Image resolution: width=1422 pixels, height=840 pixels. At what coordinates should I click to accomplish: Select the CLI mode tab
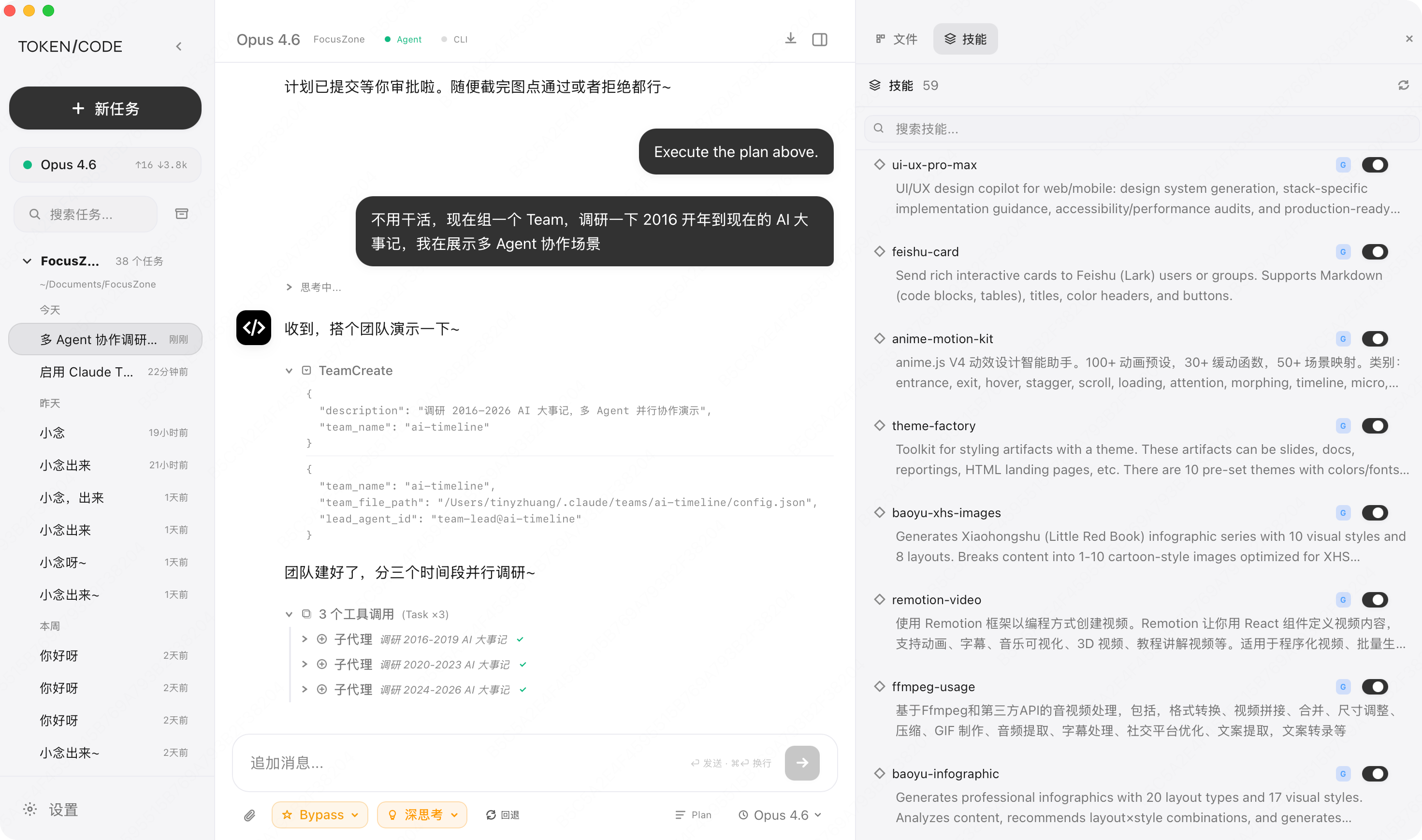pos(454,39)
